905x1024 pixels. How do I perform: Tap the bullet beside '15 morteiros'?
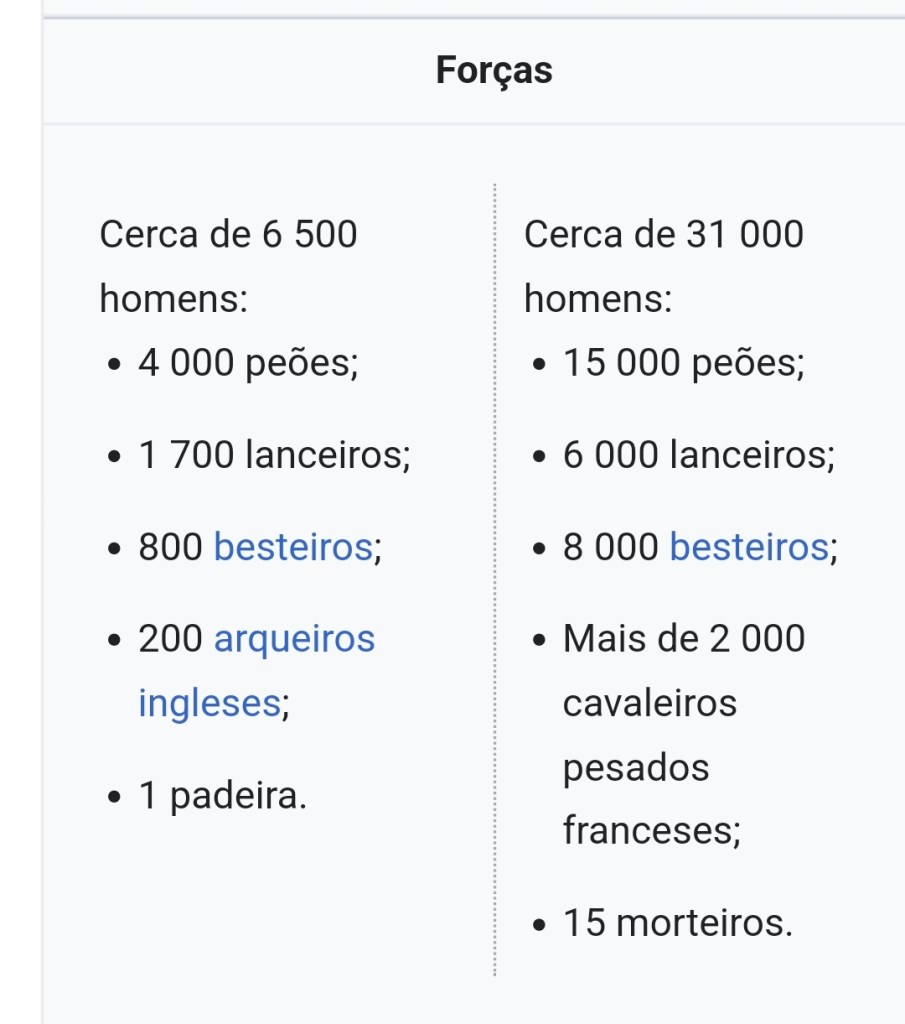540,924
